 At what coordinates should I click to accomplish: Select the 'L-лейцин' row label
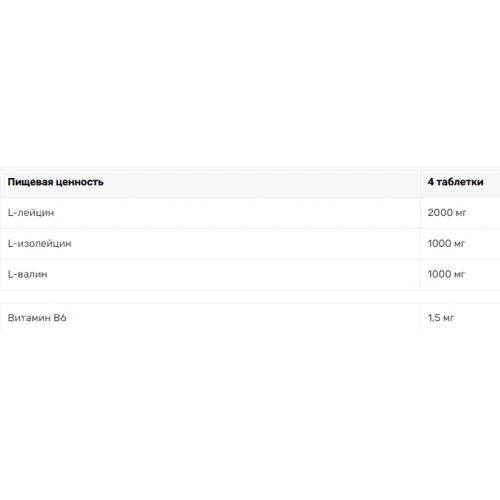(31, 213)
